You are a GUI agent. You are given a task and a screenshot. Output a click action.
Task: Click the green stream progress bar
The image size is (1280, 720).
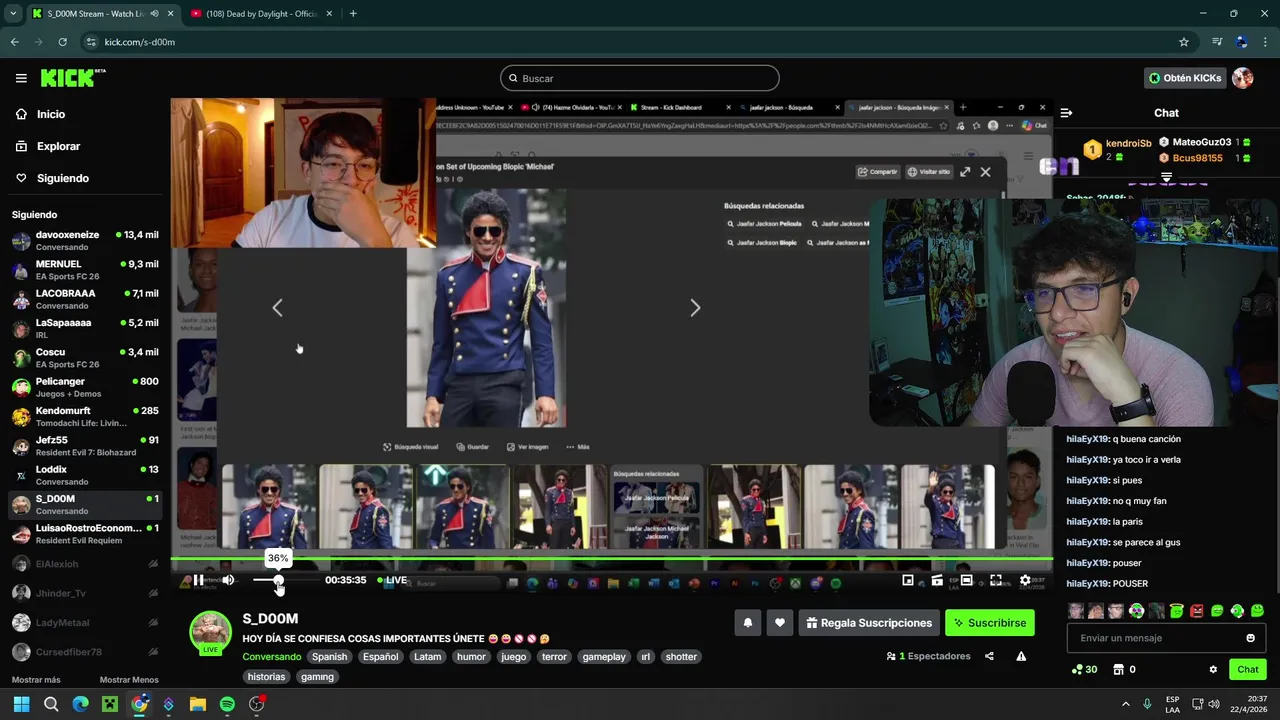click(x=611, y=559)
